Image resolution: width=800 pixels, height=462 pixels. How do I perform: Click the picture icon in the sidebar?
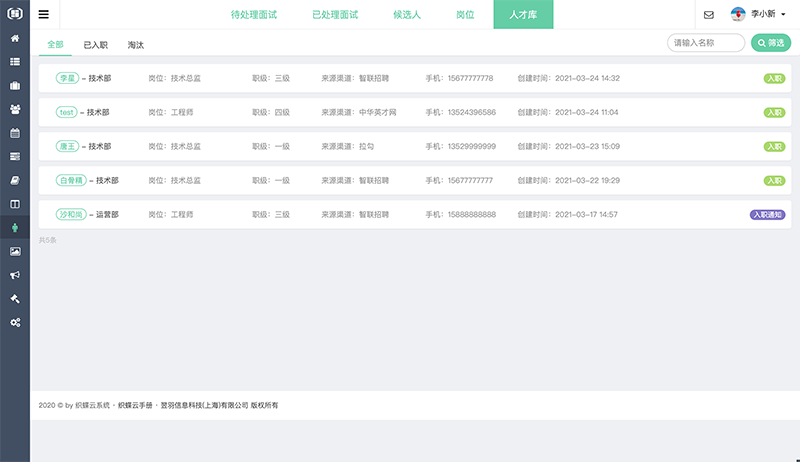click(15, 251)
